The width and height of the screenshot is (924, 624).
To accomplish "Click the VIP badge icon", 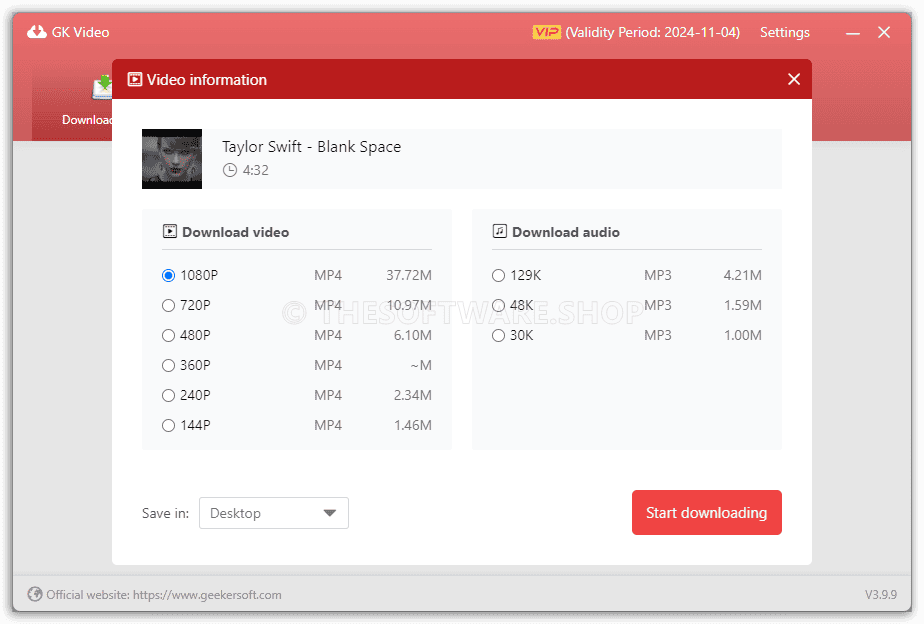I will (546, 32).
